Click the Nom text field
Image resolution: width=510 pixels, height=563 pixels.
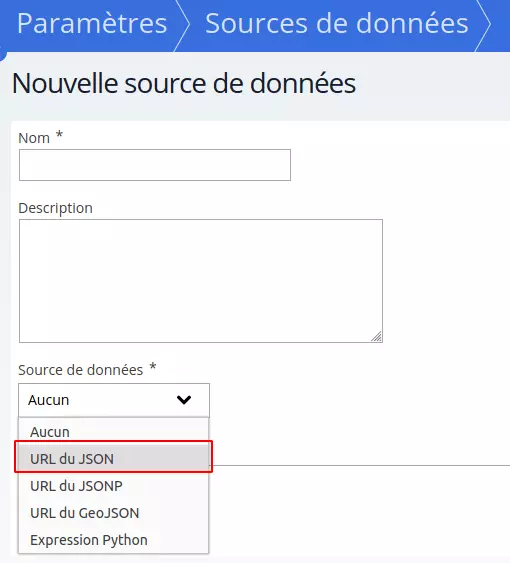pyautogui.click(x=155, y=165)
